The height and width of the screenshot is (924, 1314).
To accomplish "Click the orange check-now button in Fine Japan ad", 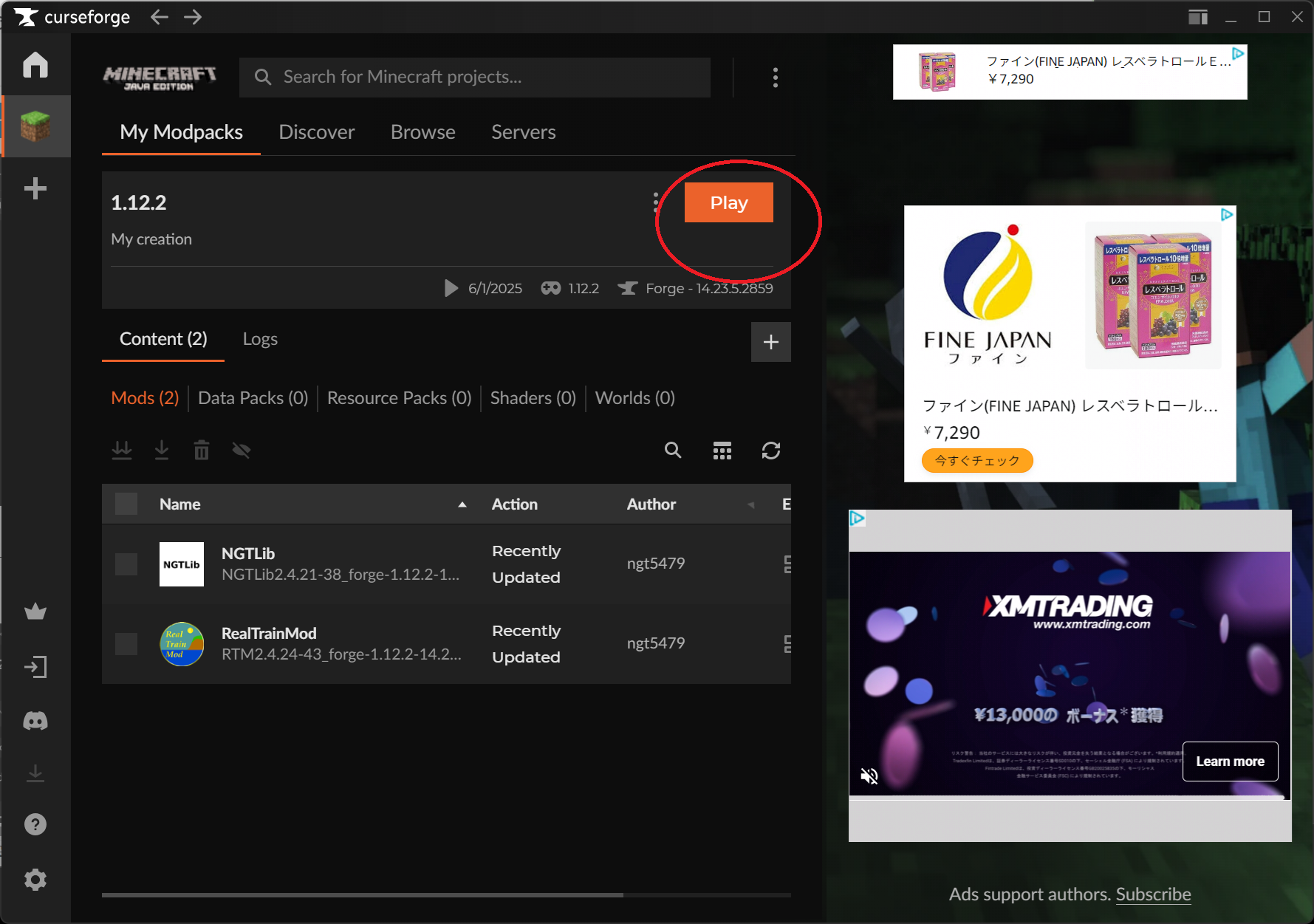I will [977, 460].
